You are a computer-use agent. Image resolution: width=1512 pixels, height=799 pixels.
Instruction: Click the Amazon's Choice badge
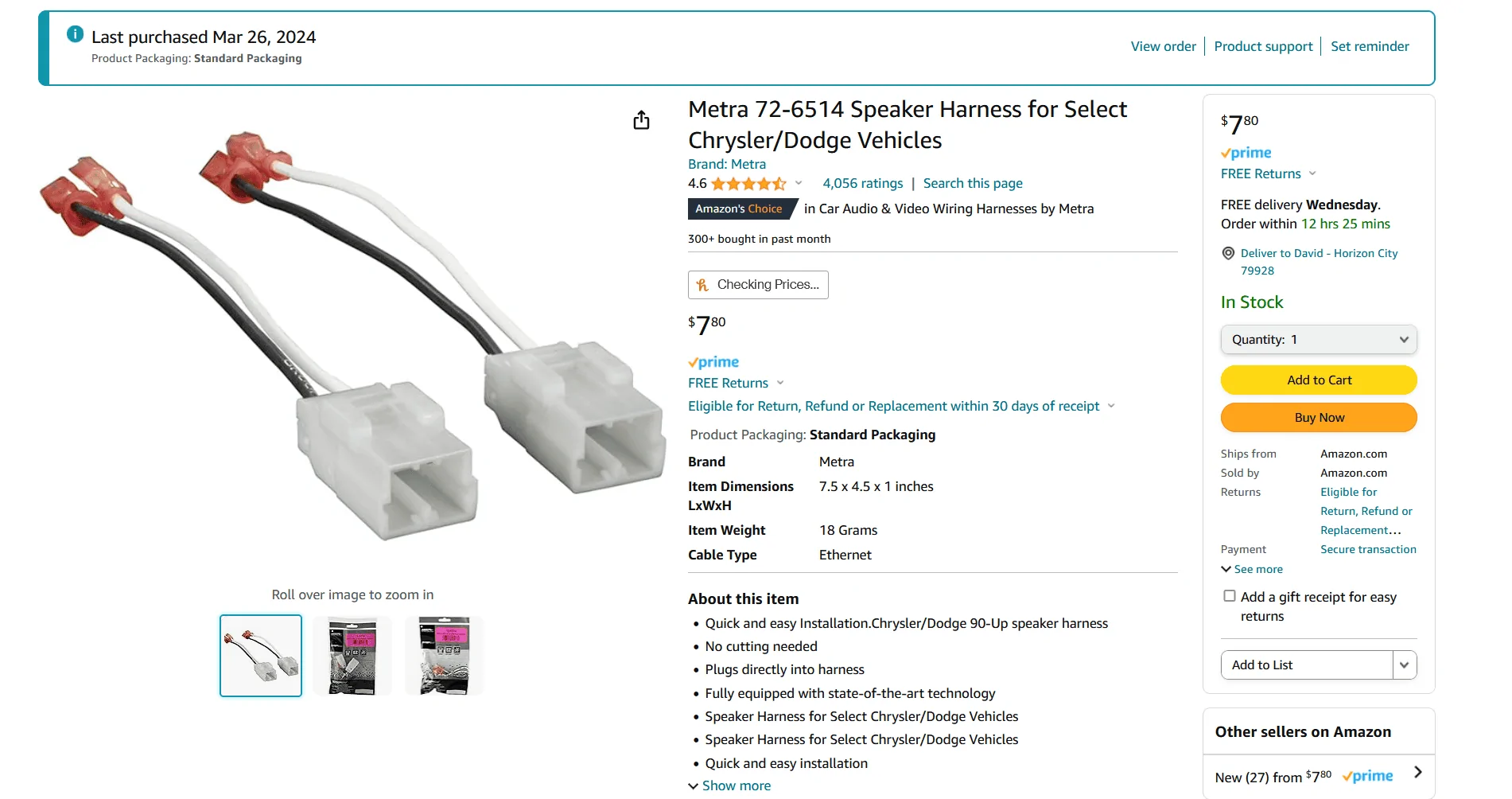pyautogui.click(x=739, y=209)
